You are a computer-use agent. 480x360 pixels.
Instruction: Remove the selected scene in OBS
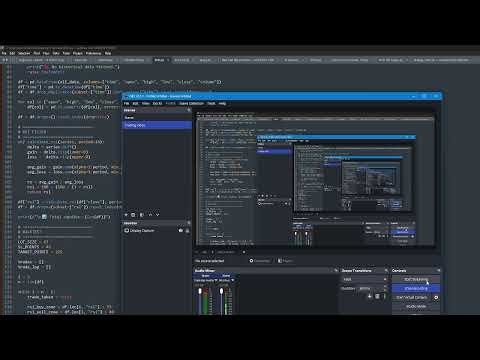[133, 215]
